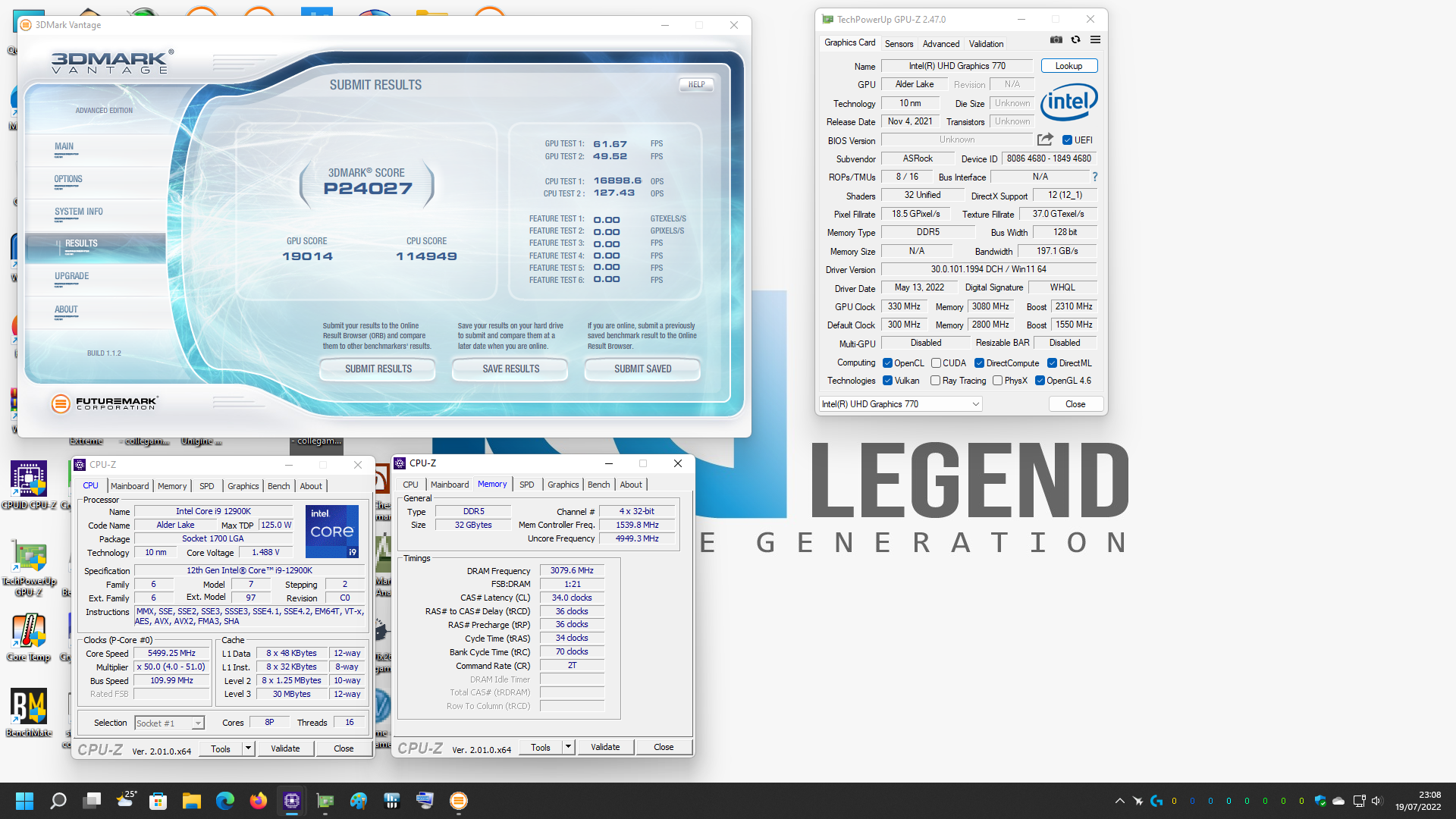Click Validate in the left CPU-Z window

pos(285,748)
